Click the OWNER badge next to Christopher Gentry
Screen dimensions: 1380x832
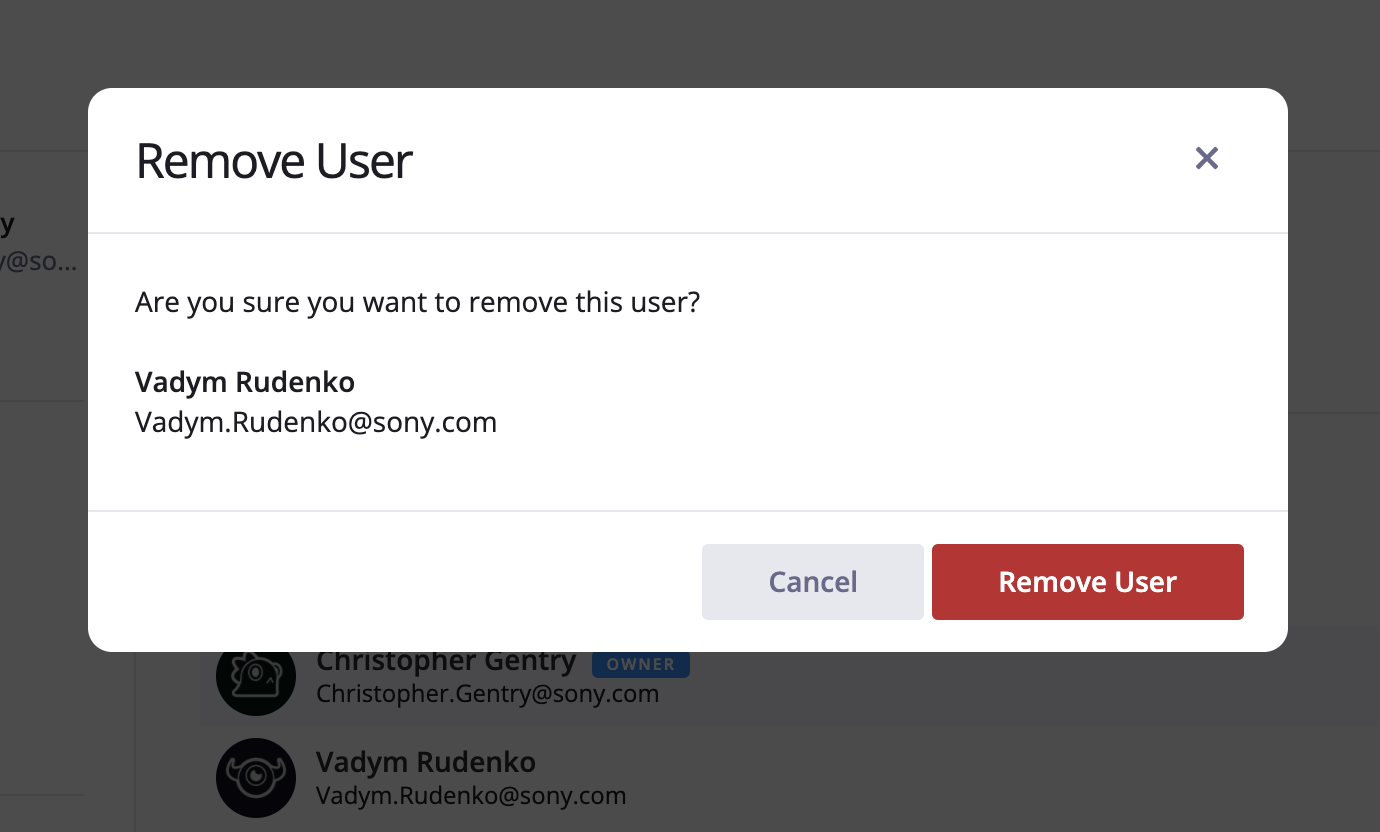(x=641, y=664)
